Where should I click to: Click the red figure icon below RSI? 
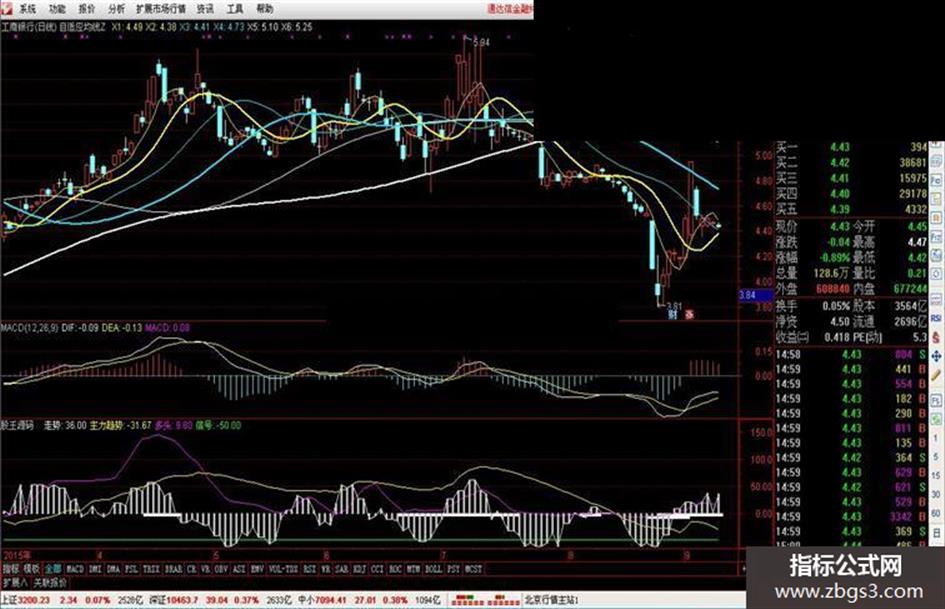(x=936, y=337)
